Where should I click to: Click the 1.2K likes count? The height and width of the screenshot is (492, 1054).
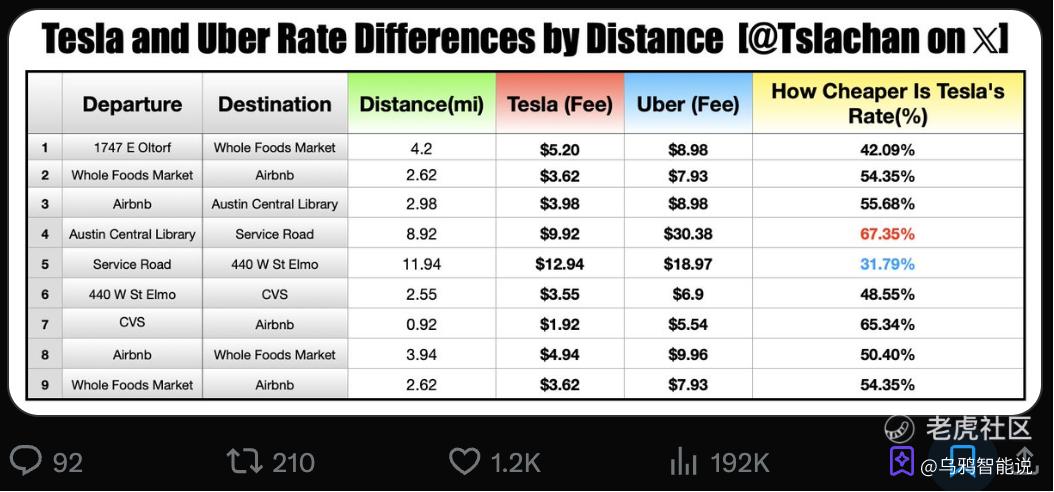(515, 462)
